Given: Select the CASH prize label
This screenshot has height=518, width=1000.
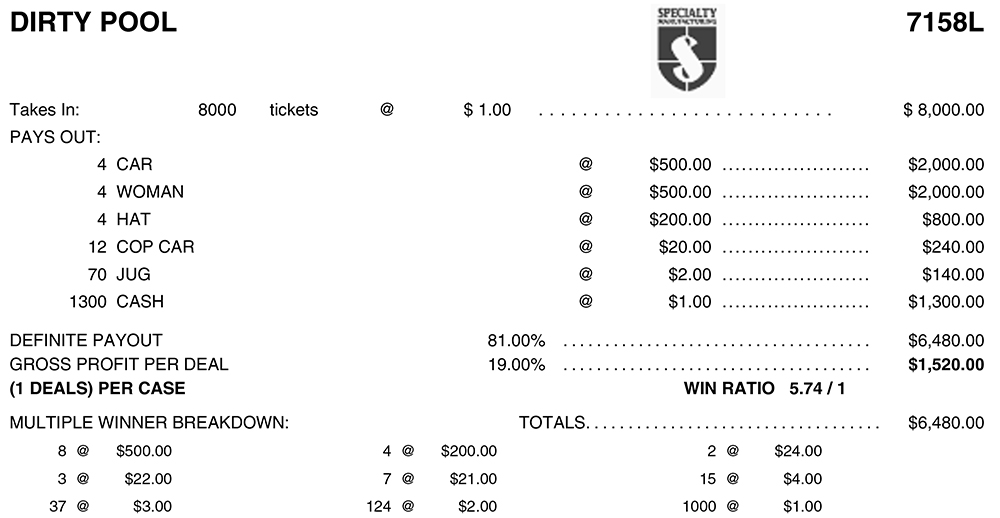Looking at the screenshot, I should [x=140, y=302].
